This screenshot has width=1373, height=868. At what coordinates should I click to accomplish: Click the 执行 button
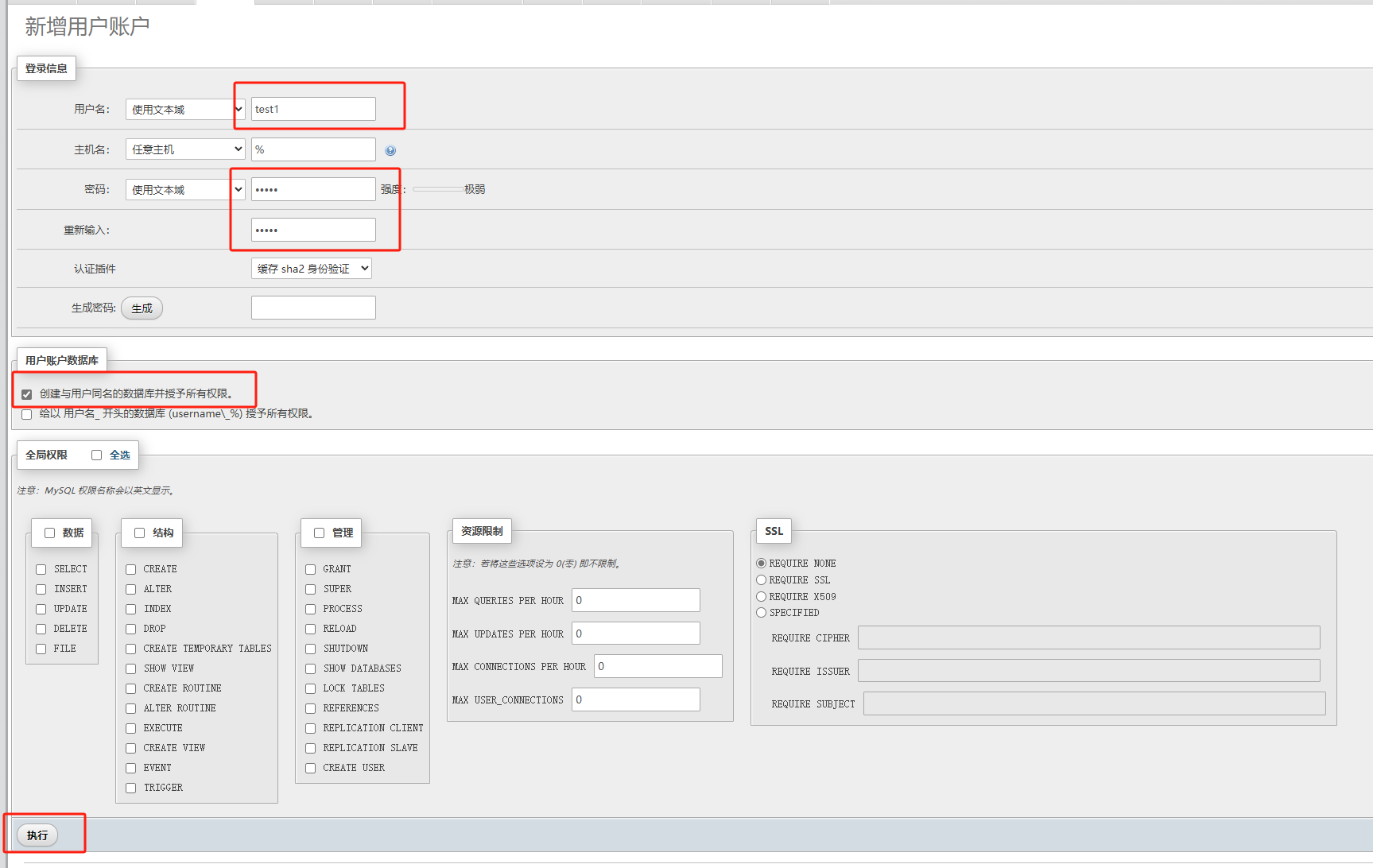click(37, 835)
